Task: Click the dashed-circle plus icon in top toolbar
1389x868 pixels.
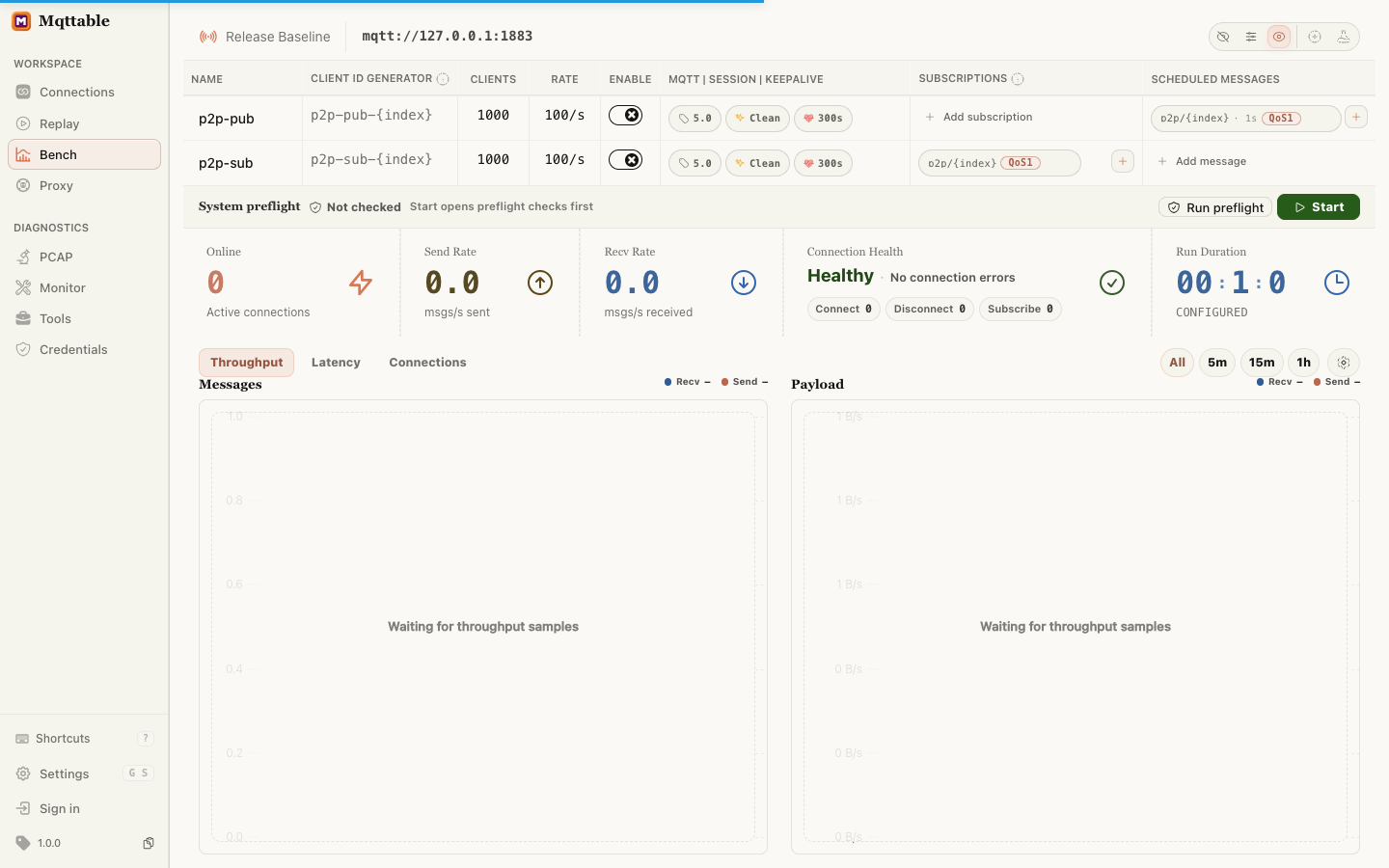Action: (1315, 37)
